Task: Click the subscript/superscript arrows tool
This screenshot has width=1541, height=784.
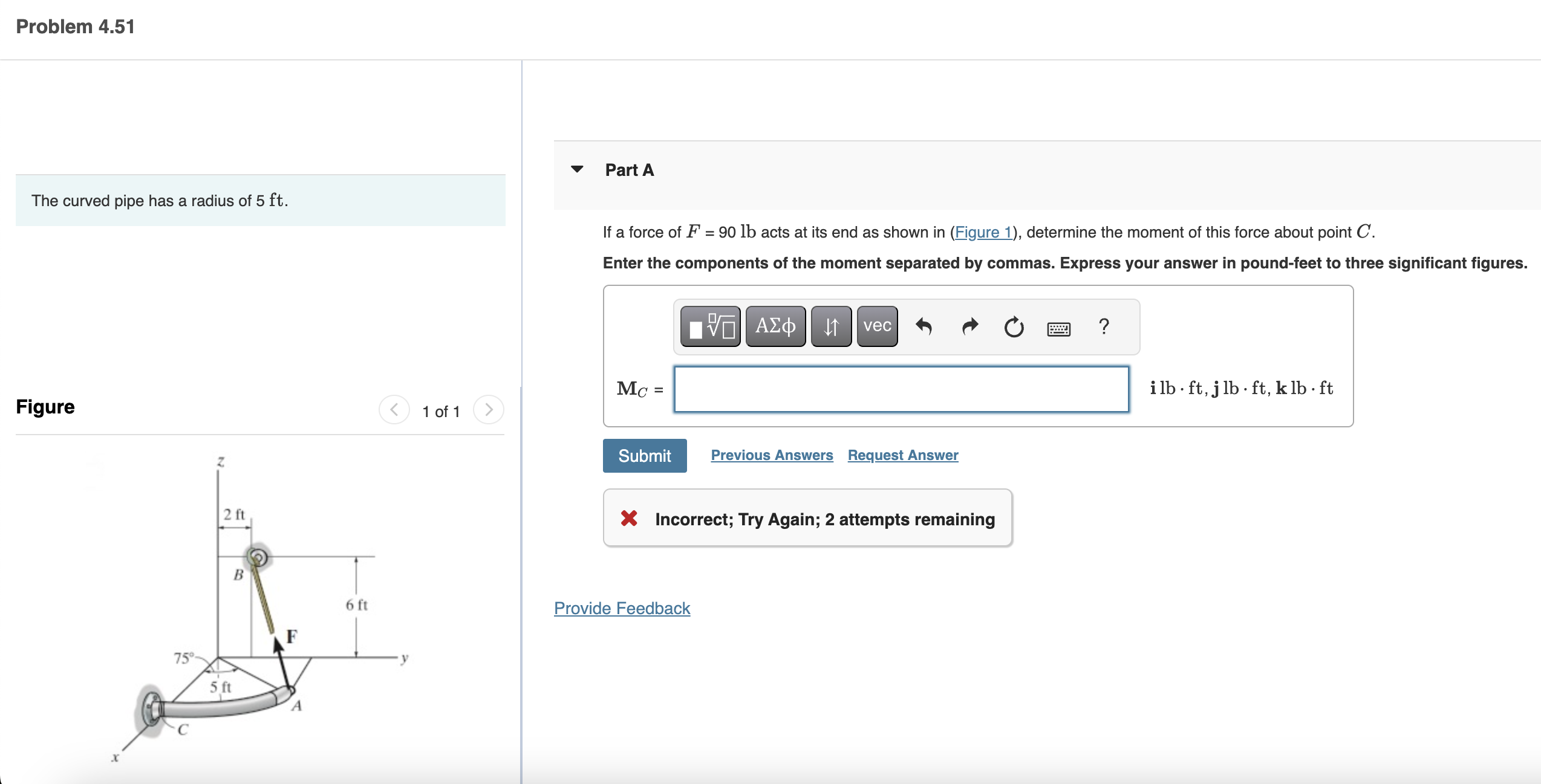Action: tap(831, 326)
